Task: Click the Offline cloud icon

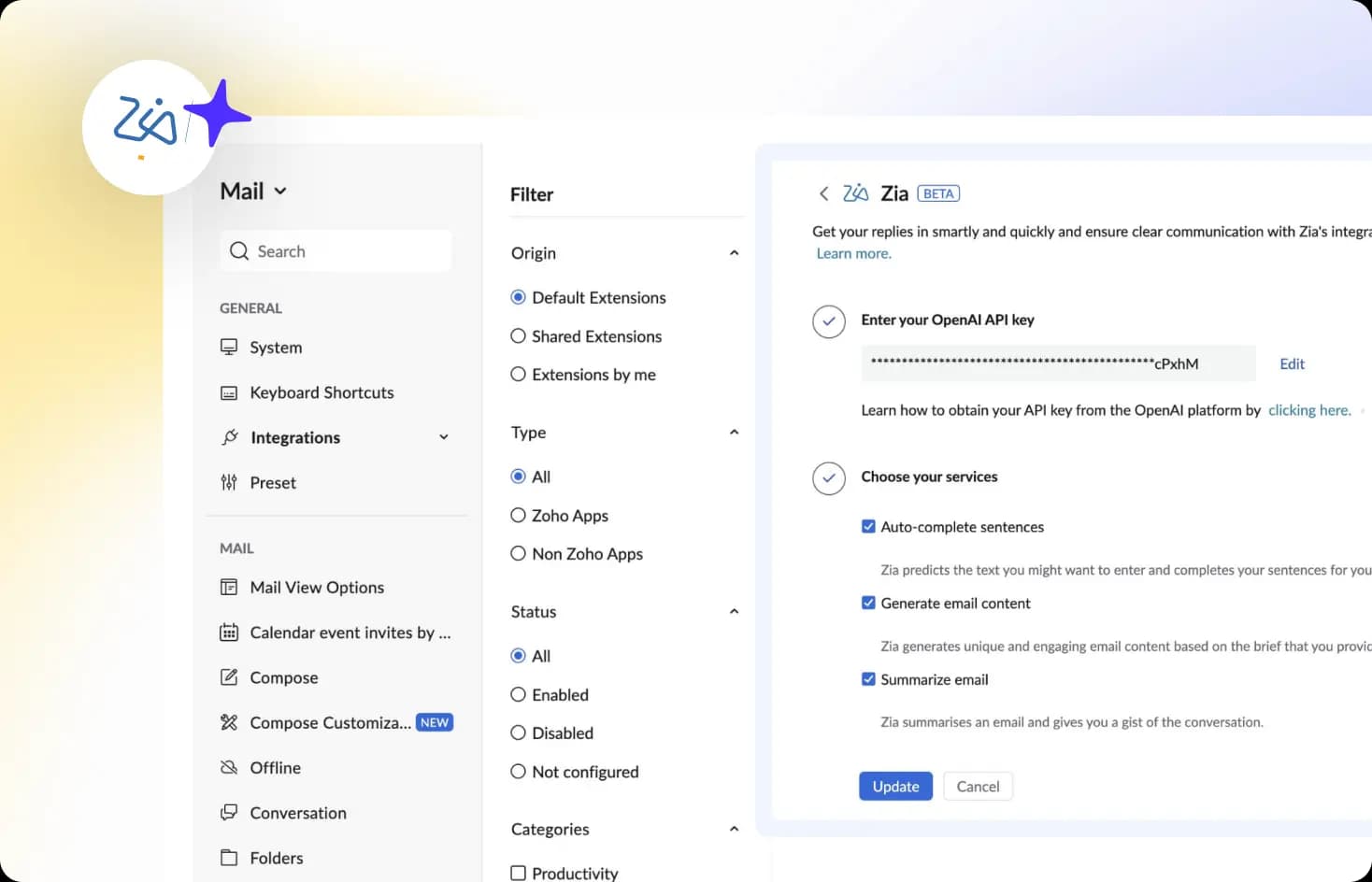Action: [229, 767]
